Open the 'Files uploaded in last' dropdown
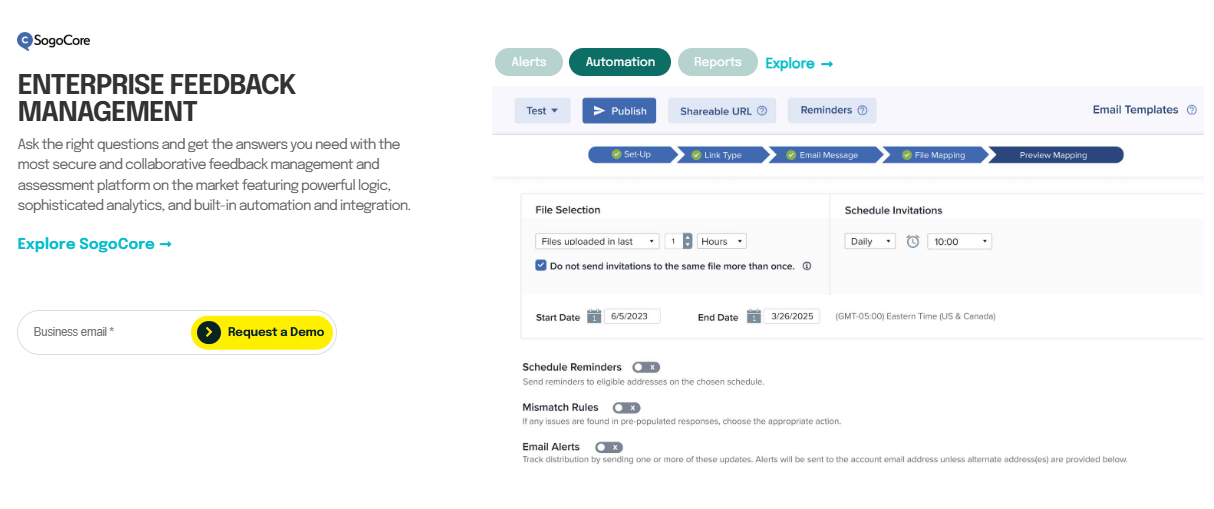 click(x=597, y=242)
